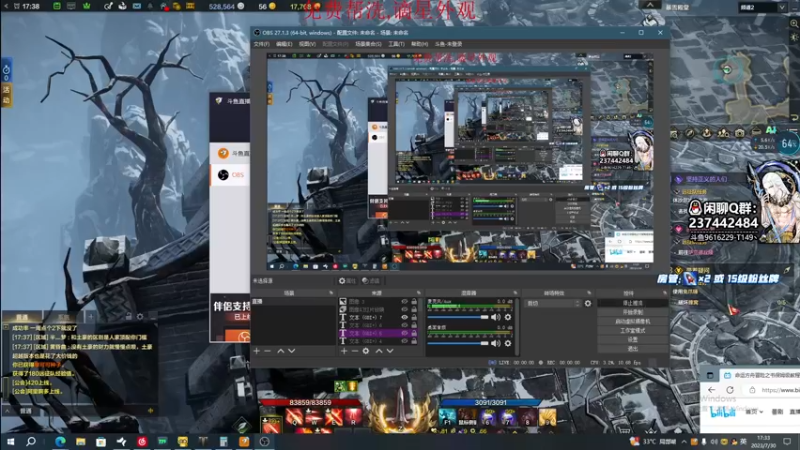Open the Windows Start menu
800x450 pixels.
(10, 441)
